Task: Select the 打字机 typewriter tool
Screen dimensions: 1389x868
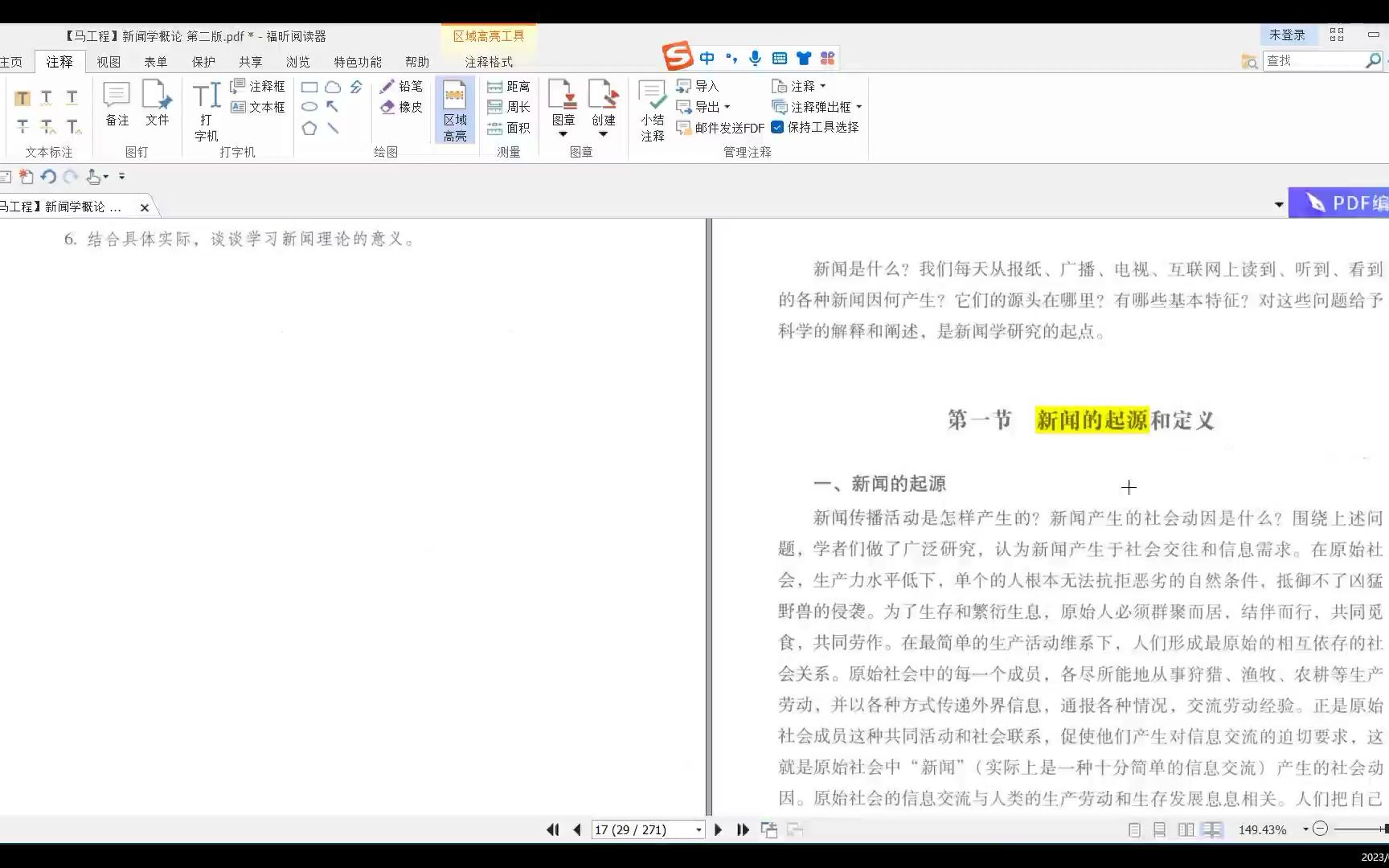Action: click(207, 111)
